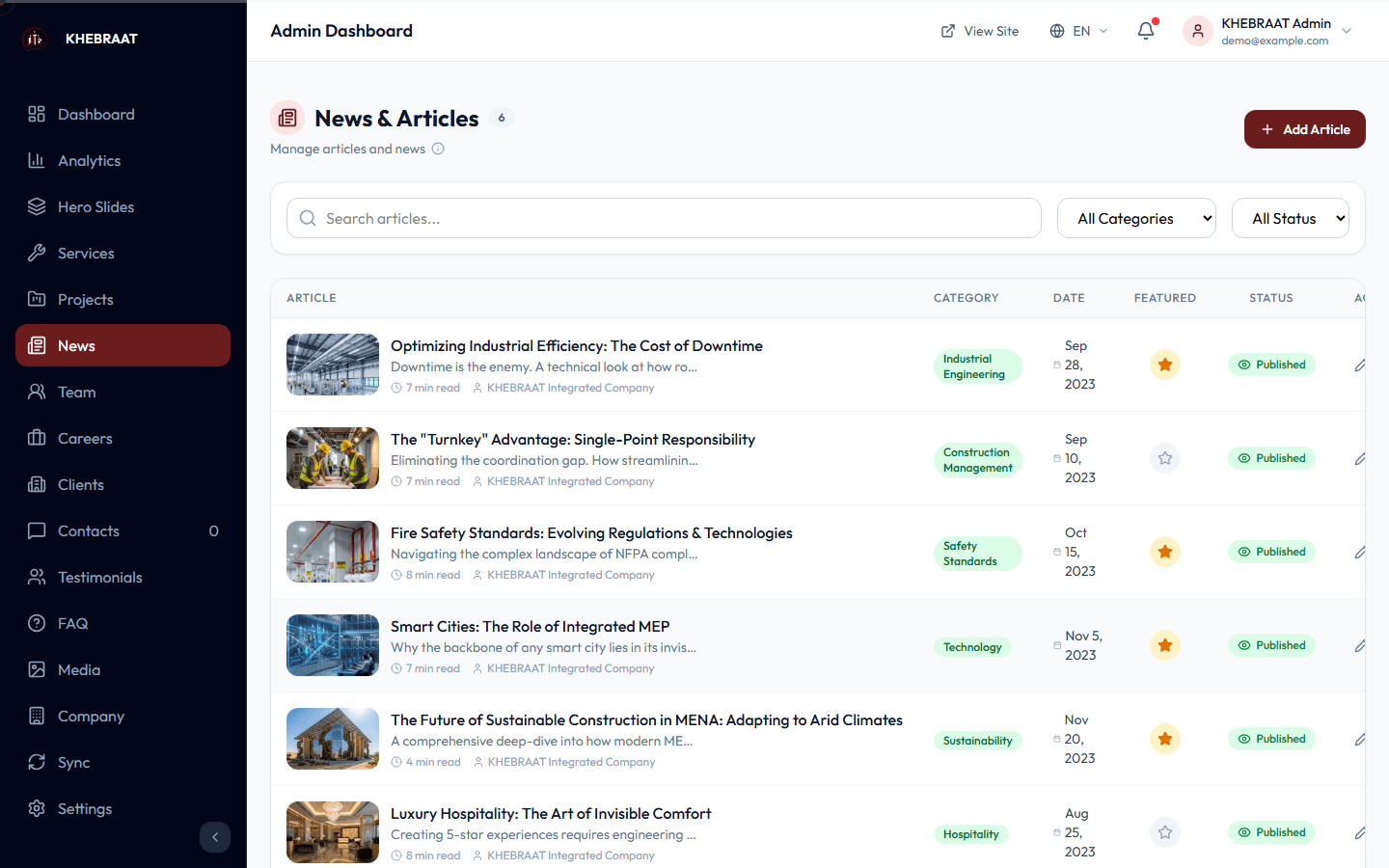The width and height of the screenshot is (1389, 868).
Task: Open the All Status dropdown
Action: (1291, 218)
